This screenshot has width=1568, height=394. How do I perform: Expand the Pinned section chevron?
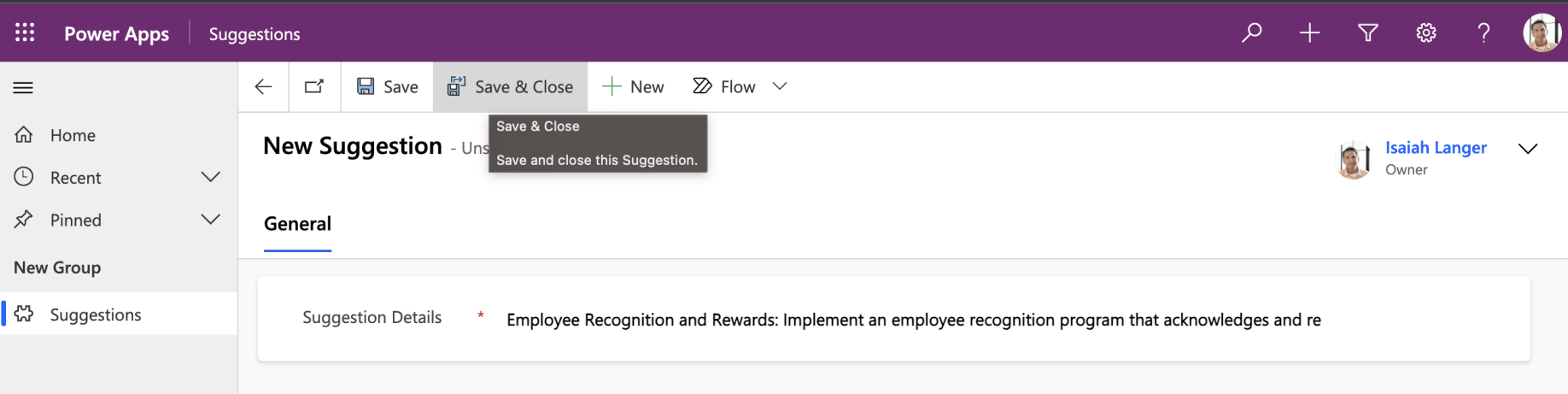210,220
